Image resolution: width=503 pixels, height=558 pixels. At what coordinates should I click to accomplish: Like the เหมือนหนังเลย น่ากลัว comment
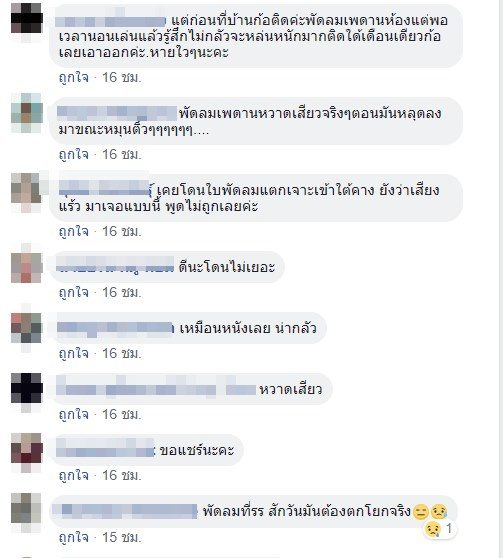click(74, 353)
